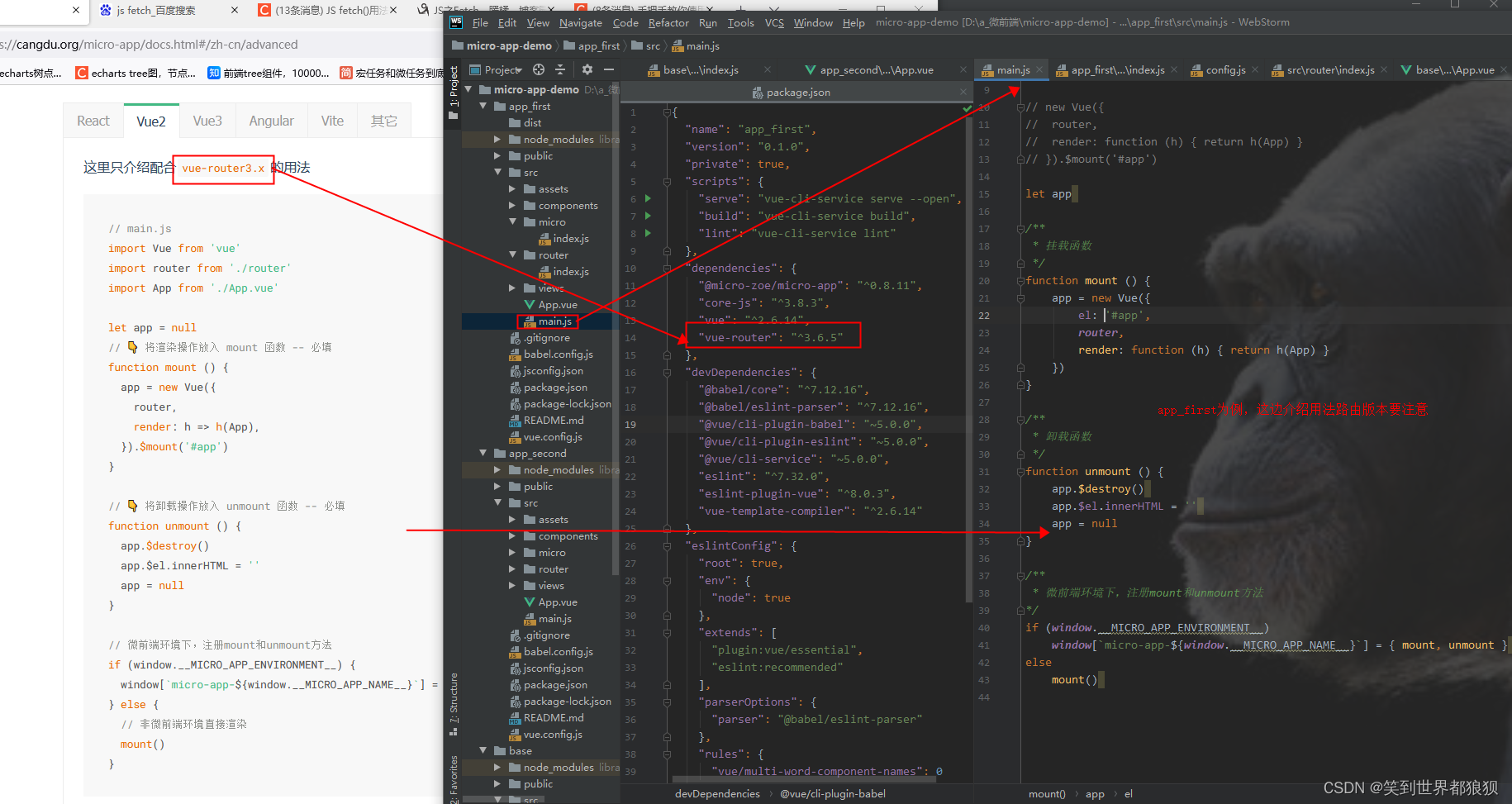Close the package.json editor tab
This screenshot has width=1512, height=804.
963,92
